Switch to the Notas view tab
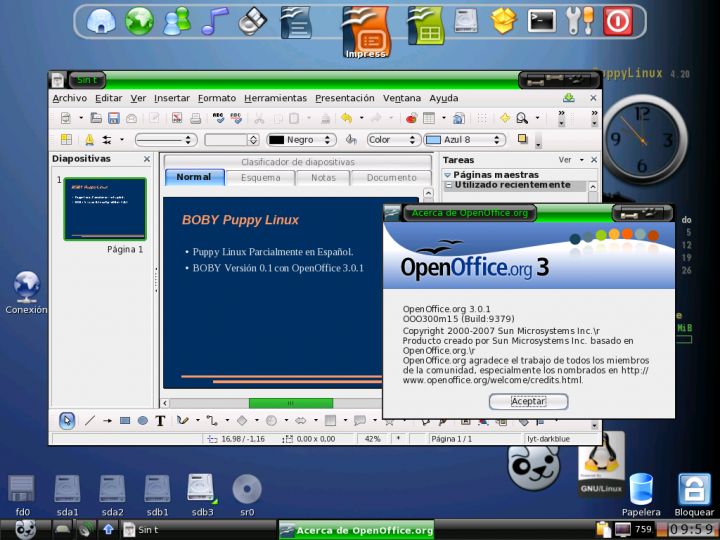 click(323, 178)
